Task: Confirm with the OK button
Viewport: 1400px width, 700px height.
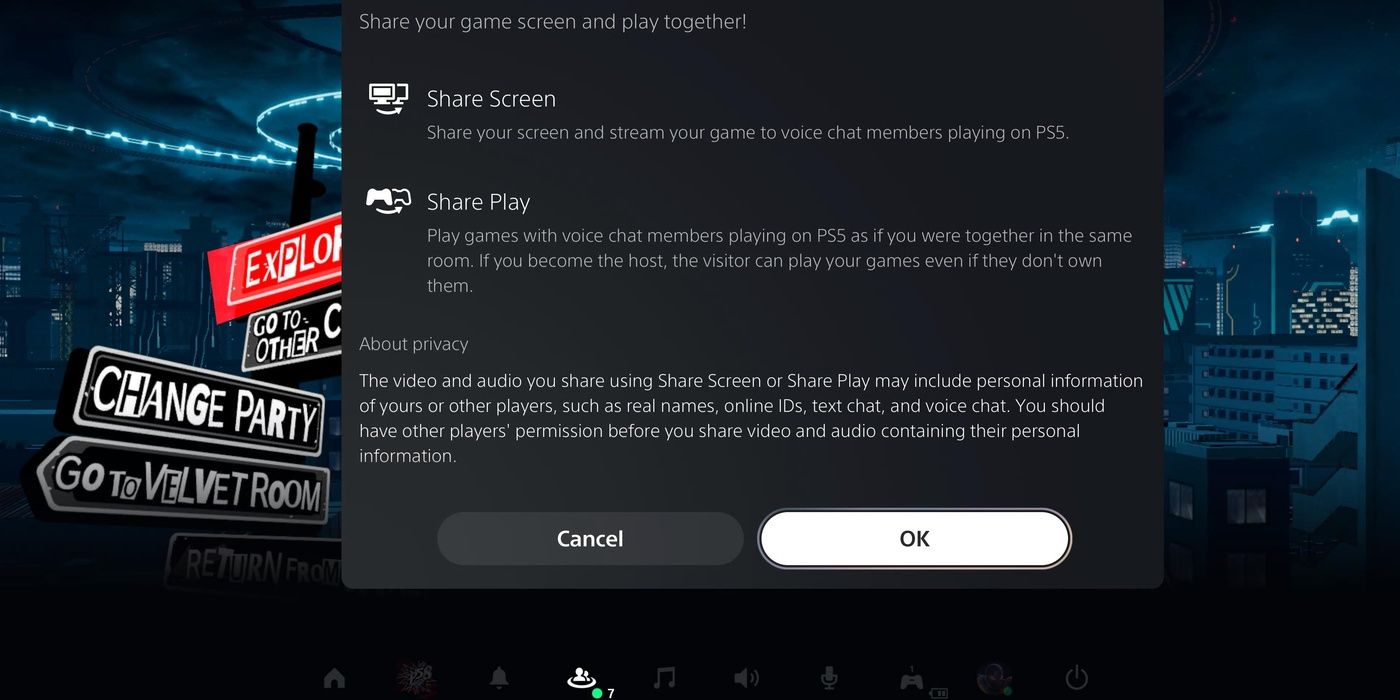Action: [x=914, y=539]
